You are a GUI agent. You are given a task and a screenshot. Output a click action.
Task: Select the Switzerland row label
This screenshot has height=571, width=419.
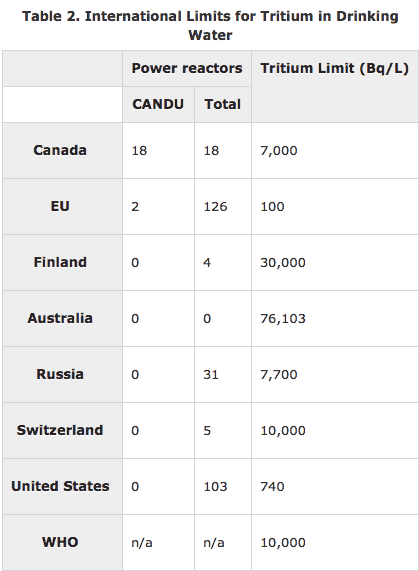click(60, 430)
